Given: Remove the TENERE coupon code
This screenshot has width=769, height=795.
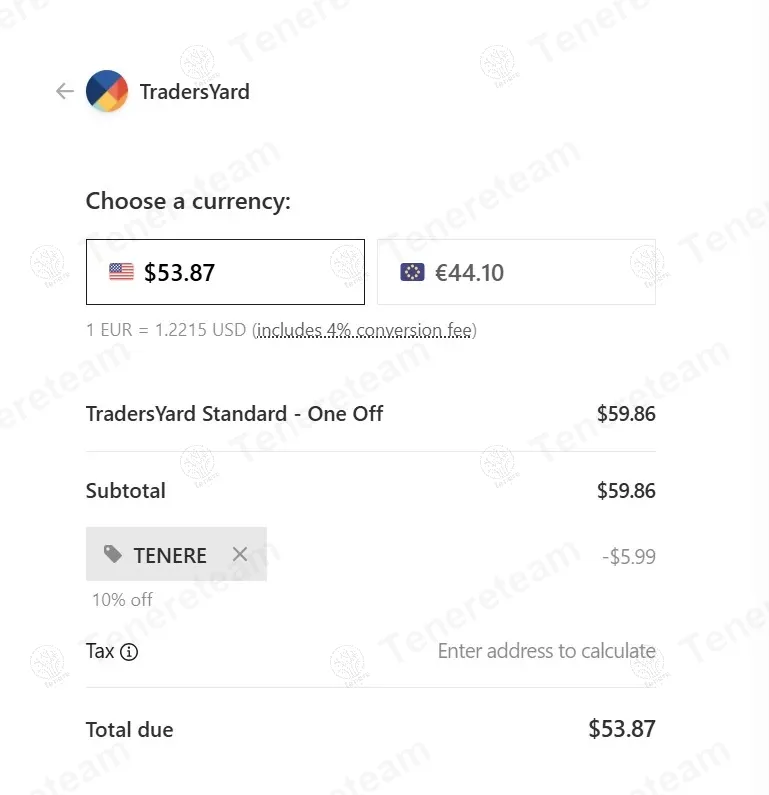Looking at the screenshot, I should [x=240, y=554].
